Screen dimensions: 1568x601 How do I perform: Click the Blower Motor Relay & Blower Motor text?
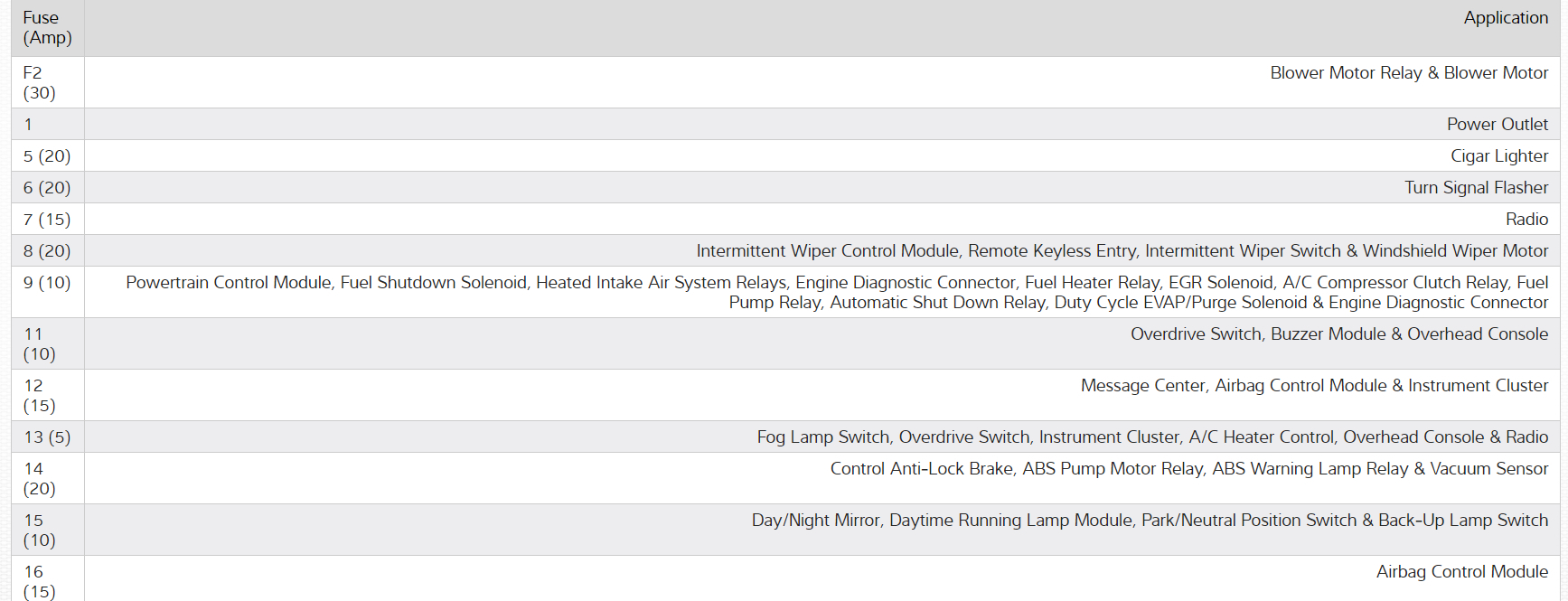[1408, 73]
